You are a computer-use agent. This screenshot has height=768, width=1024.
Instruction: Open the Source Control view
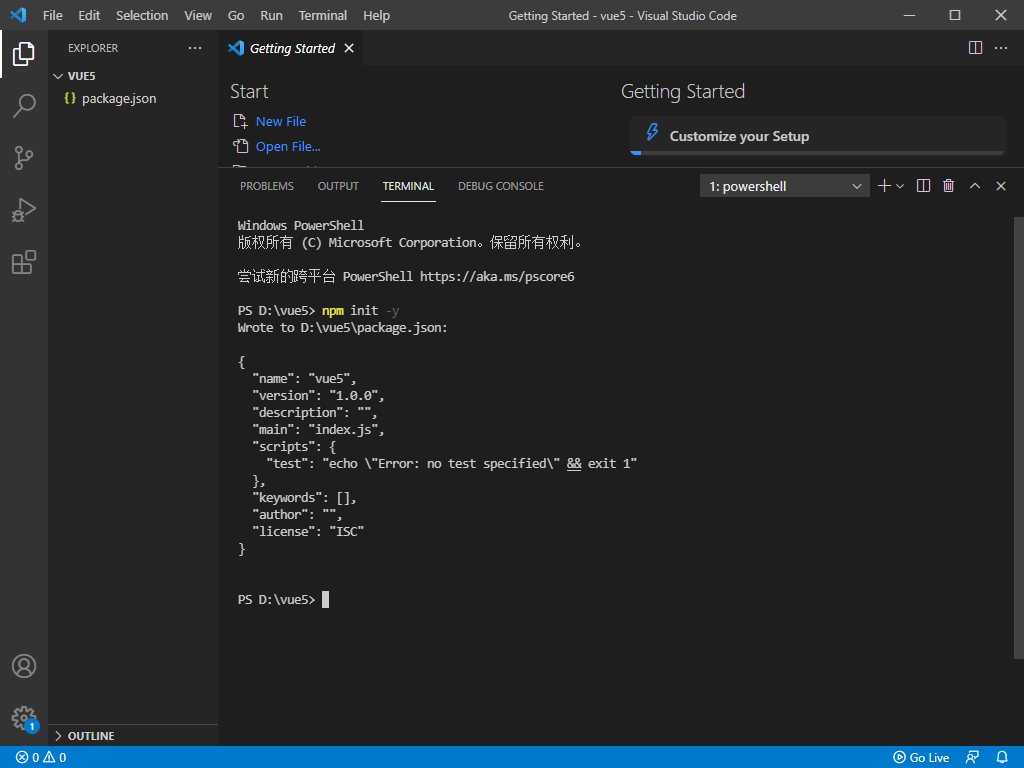click(x=24, y=157)
